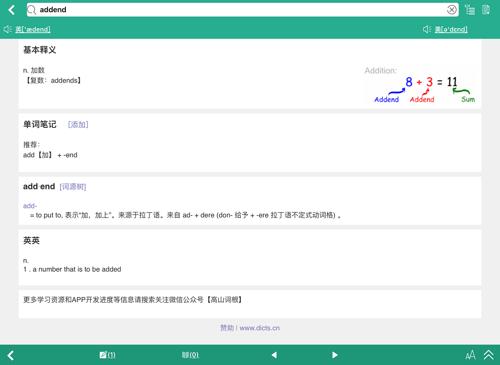Click the purple 'add-' root entry
The width and height of the screenshot is (500, 365).
click(x=30, y=206)
